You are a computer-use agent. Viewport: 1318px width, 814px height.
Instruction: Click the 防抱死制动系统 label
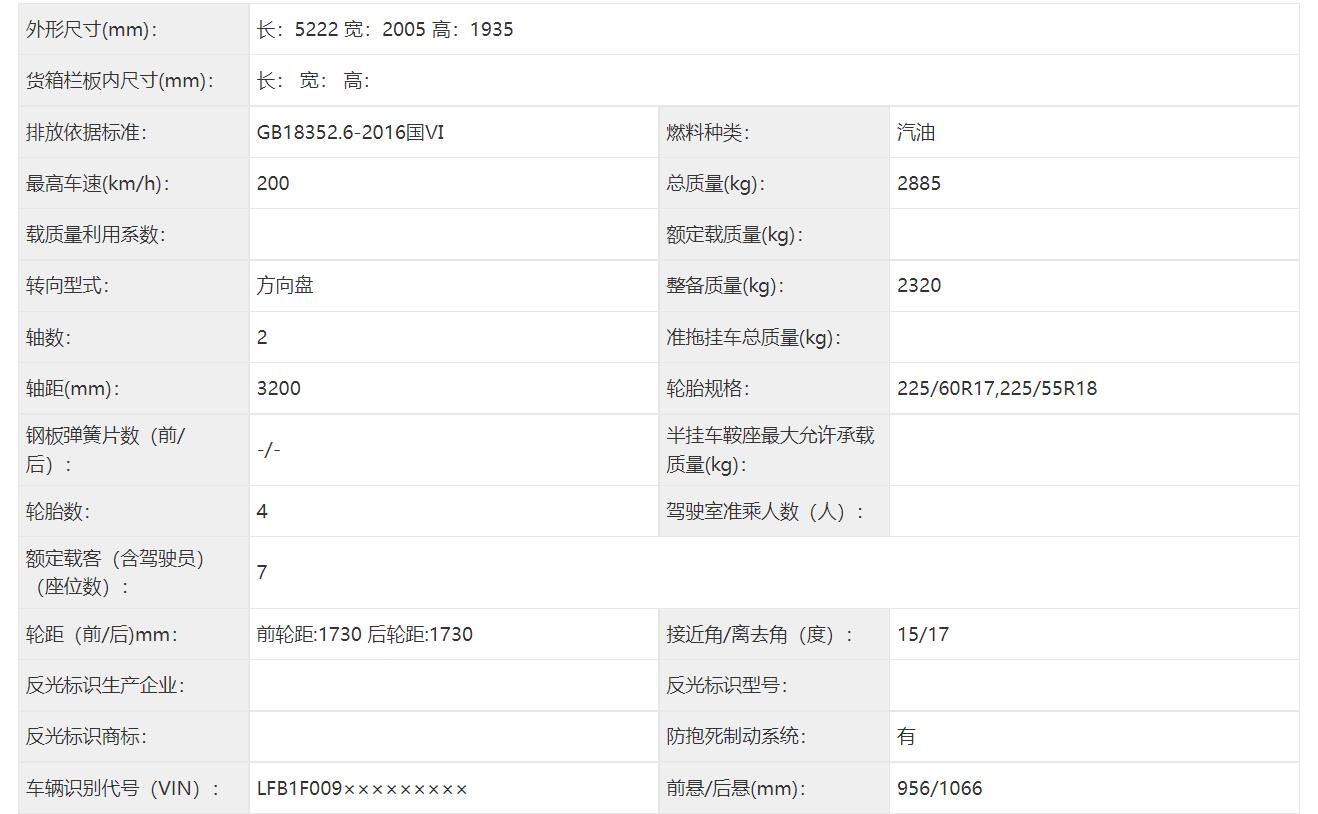pyautogui.click(x=736, y=736)
